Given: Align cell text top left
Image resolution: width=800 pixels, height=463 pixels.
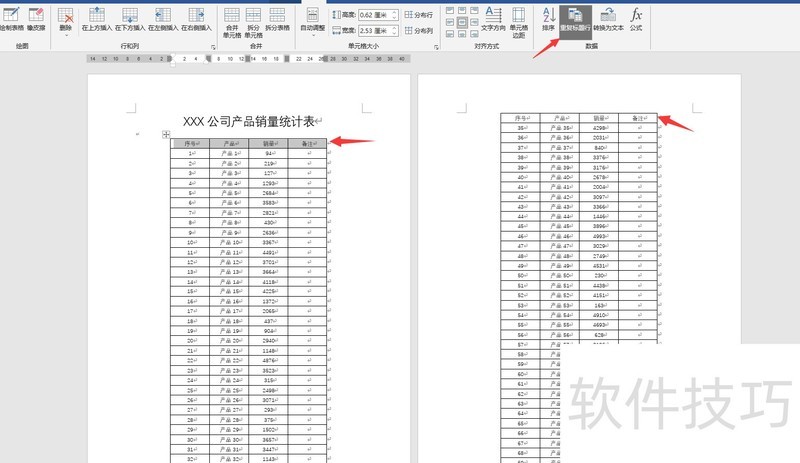Looking at the screenshot, I should pos(449,10).
